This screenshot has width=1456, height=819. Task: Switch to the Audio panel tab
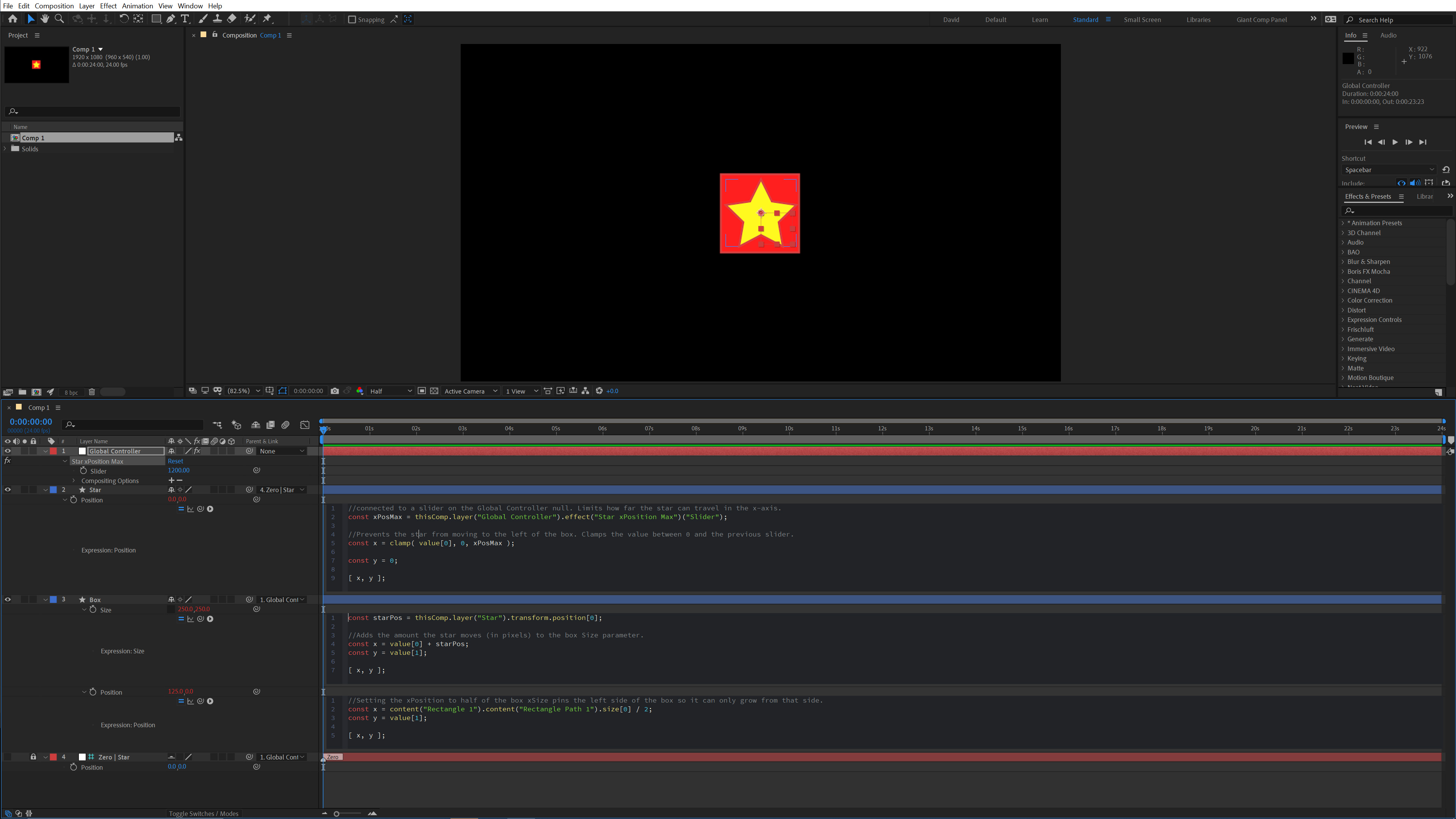click(1389, 35)
